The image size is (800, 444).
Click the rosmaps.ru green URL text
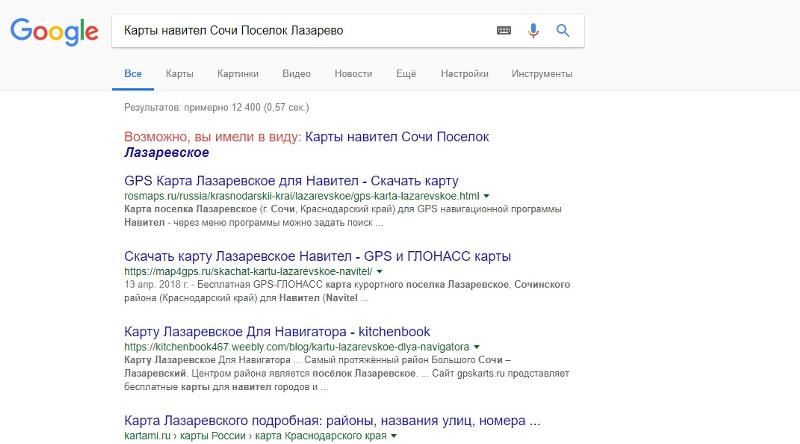pyautogui.click(x=302, y=196)
